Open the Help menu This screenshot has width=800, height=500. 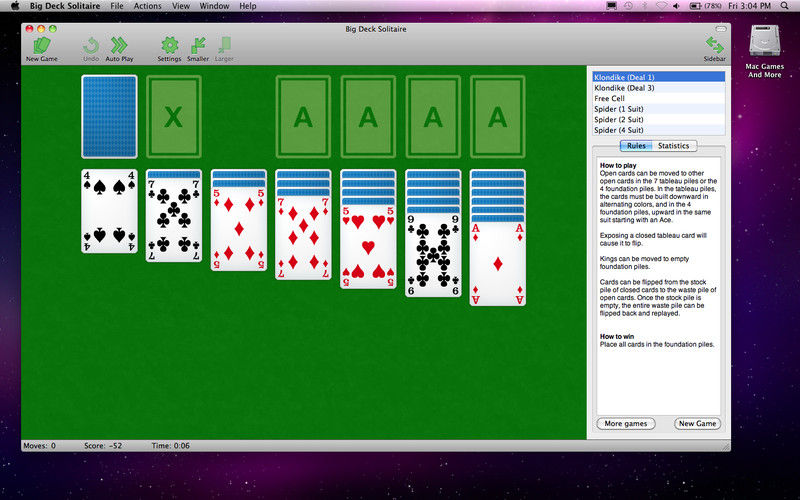pyautogui.click(x=248, y=6)
